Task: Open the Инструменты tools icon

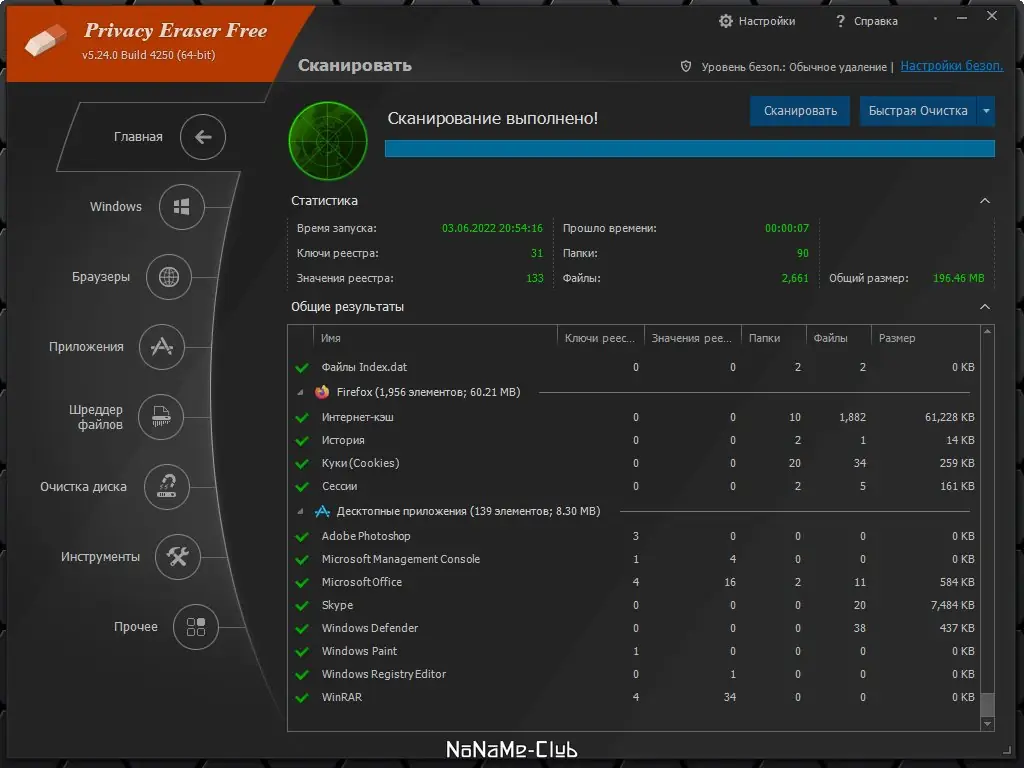Action: [178, 556]
